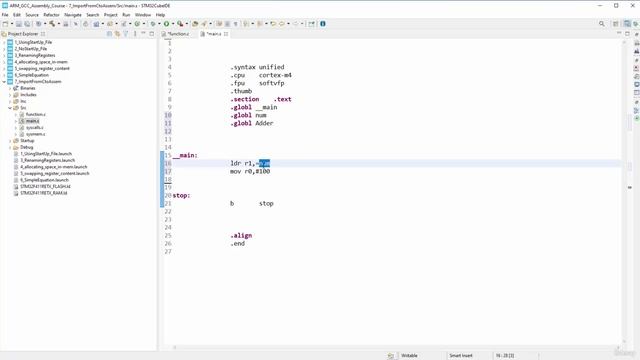This screenshot has width=640, height=360.
Task: Click the Open Perspective icon
Action: click(616, 24)
